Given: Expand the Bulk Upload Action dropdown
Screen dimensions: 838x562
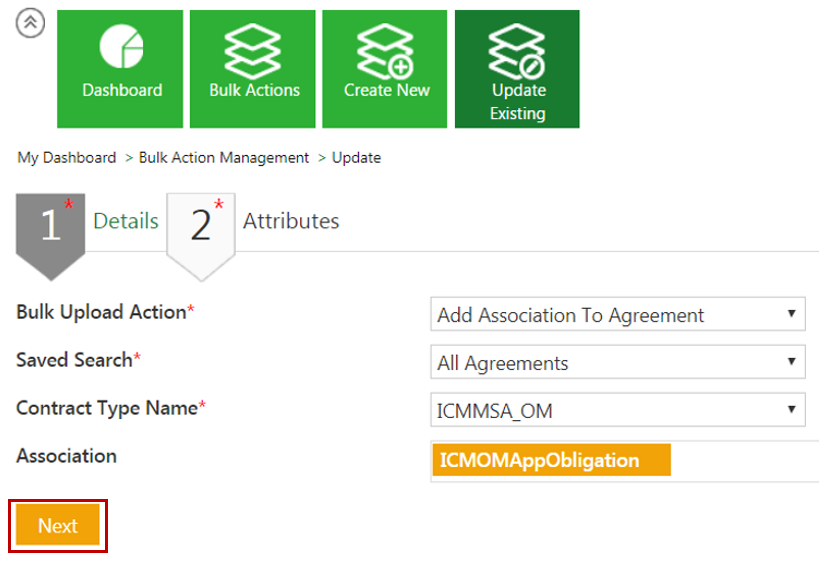Looking at the screenshot, I should [617, 315].
